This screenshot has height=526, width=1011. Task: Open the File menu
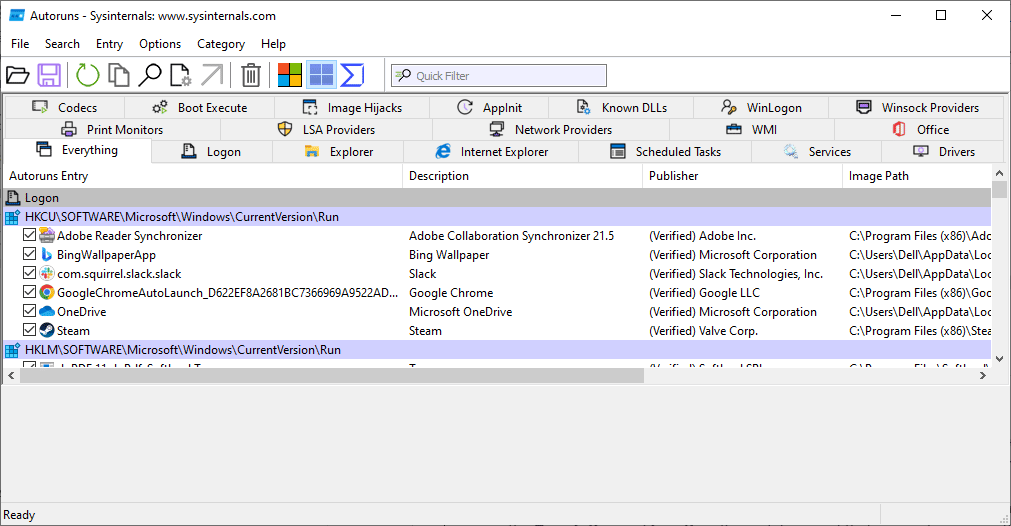pos(20,44)
